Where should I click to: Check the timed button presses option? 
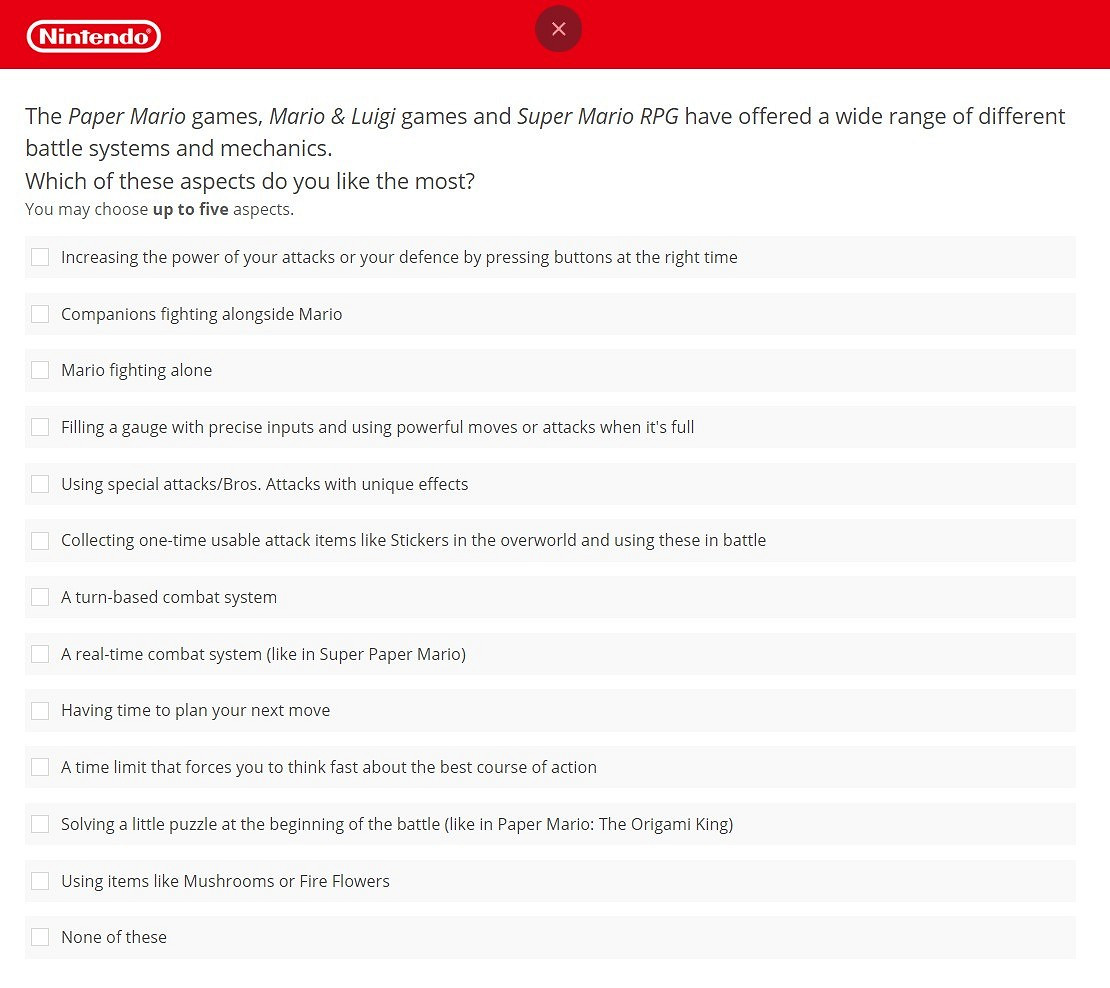pos(40,257)
